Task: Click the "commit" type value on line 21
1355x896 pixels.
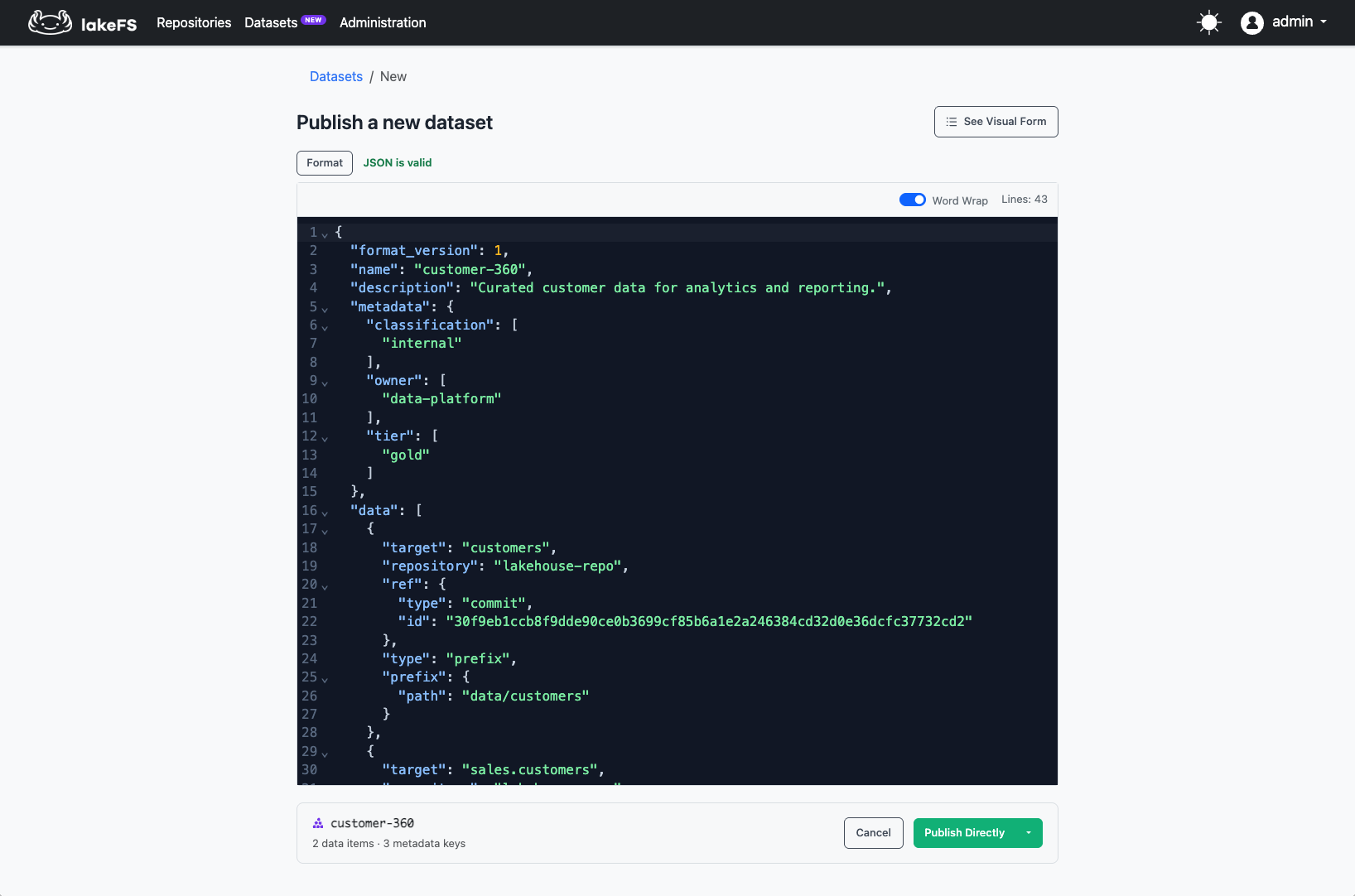Action: 494,603
